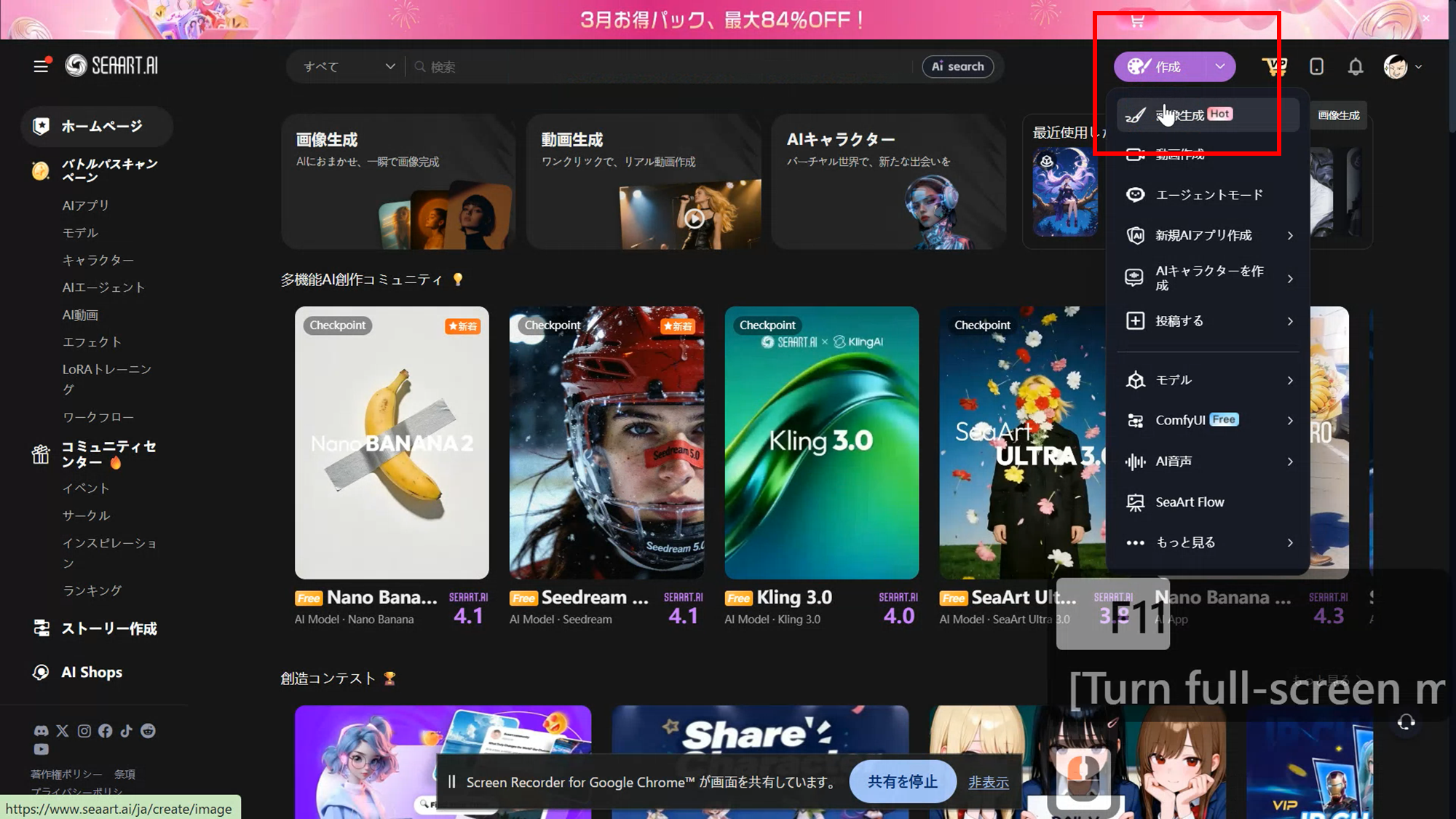Open バトルパスキャンペーン in sidebar

point(97,170)
